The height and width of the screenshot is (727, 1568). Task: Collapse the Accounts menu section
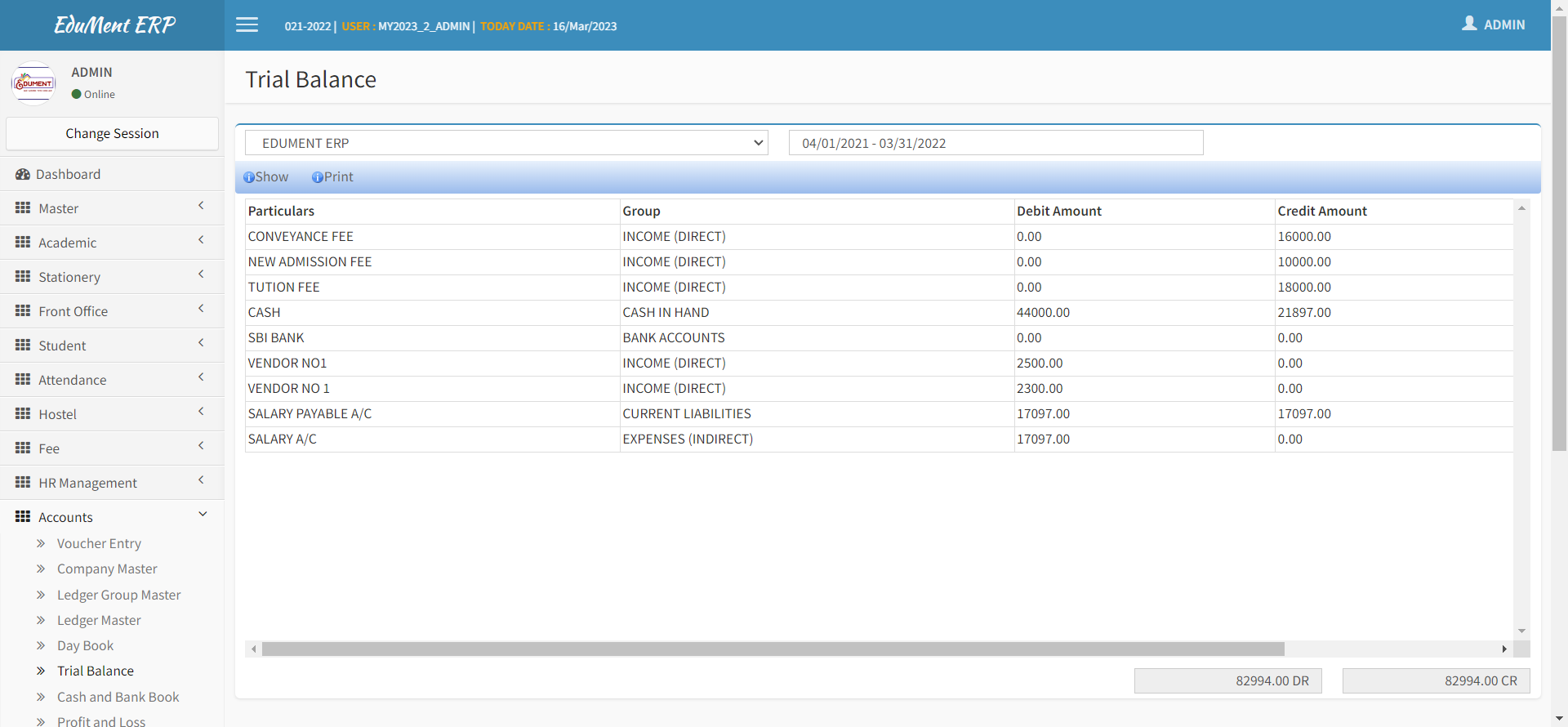[x=203, y=515]
